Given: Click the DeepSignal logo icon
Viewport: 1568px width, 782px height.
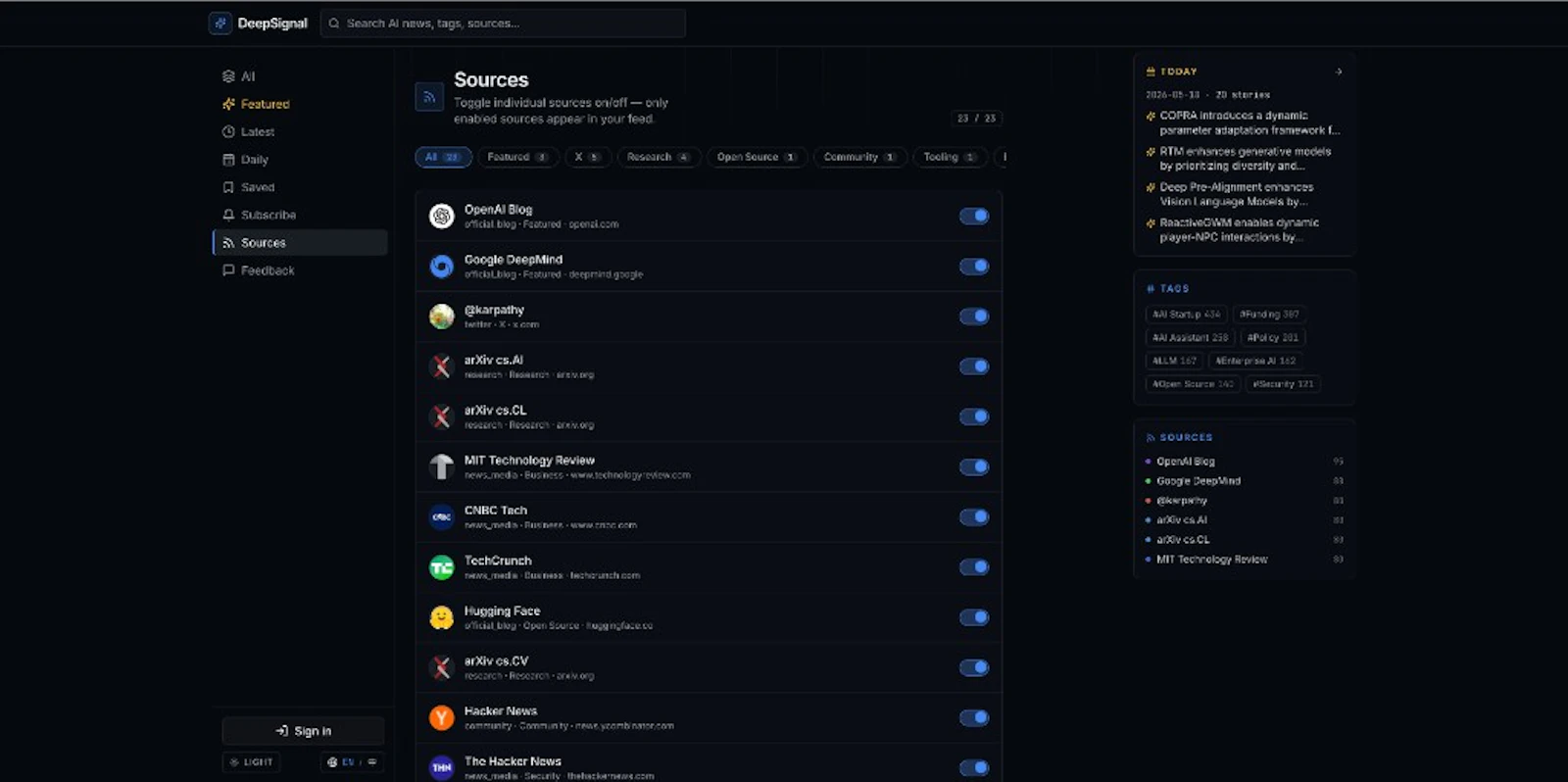Looking at the screenshot, I should [x=220, y=24].
